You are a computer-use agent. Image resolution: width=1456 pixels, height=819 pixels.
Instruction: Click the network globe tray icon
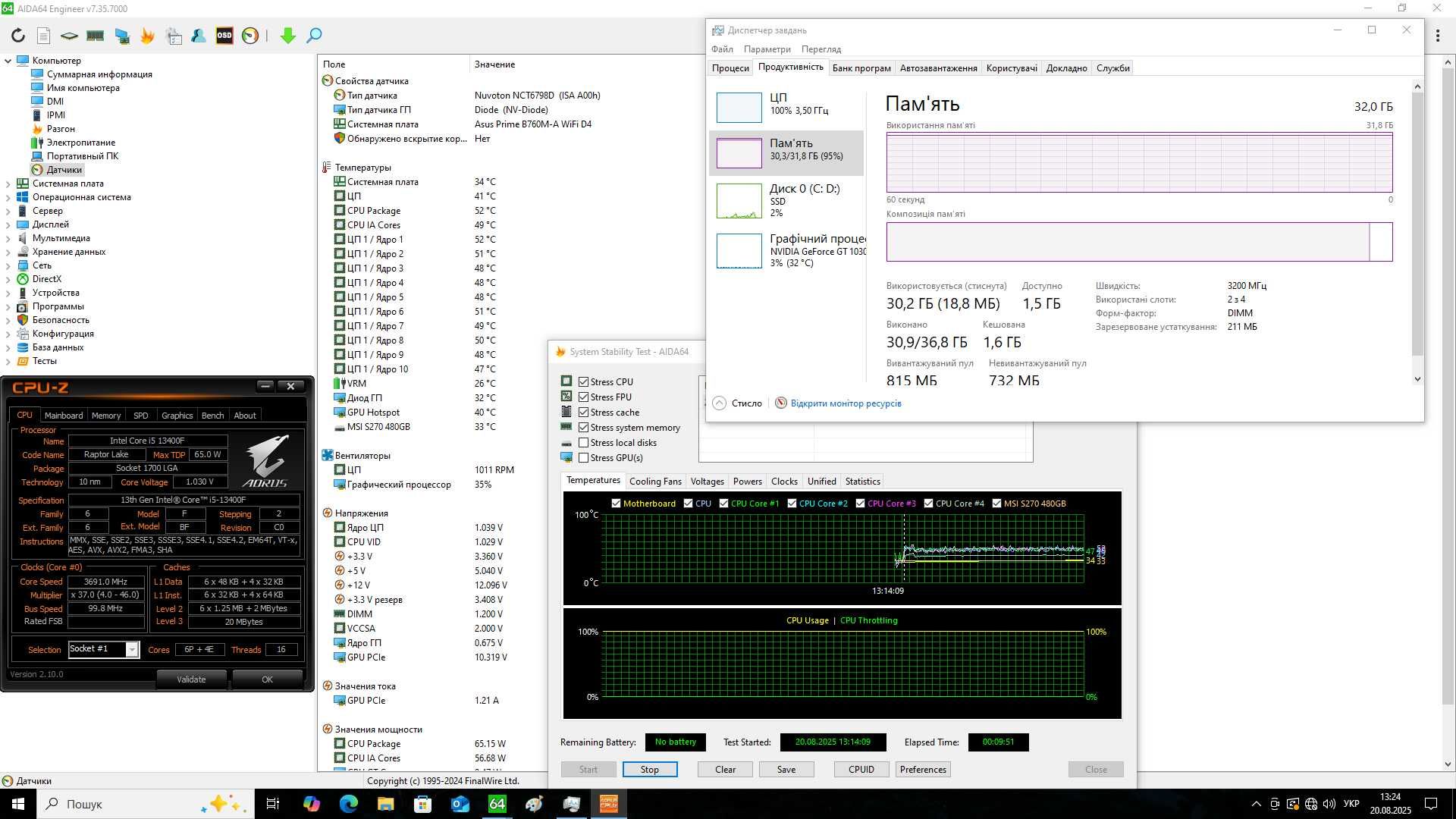[1311, 804]
